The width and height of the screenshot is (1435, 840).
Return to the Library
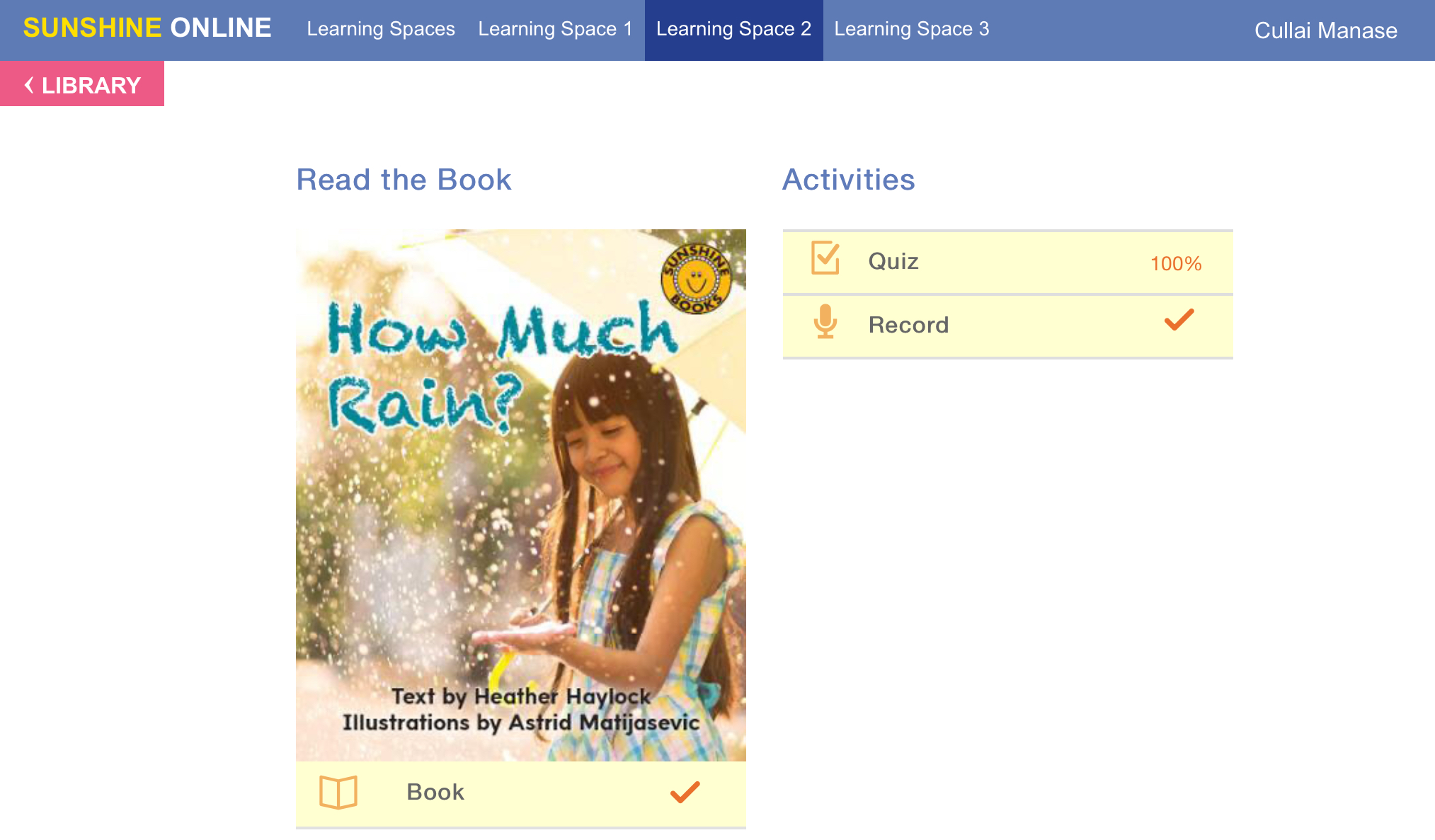[82, 84]
